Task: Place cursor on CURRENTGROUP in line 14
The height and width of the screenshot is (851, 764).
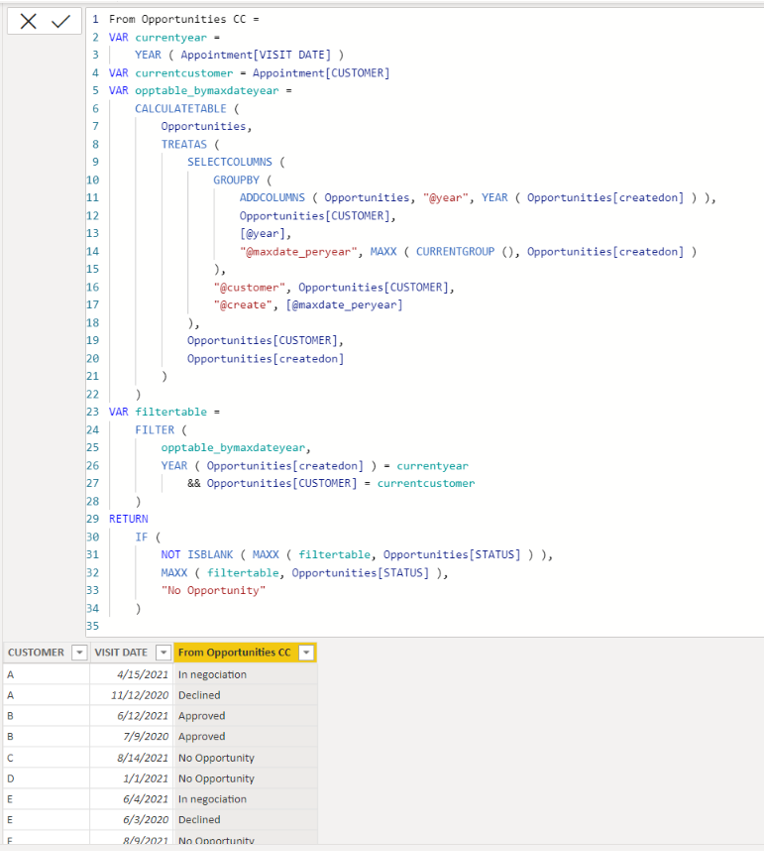Action: pos(455,251)
